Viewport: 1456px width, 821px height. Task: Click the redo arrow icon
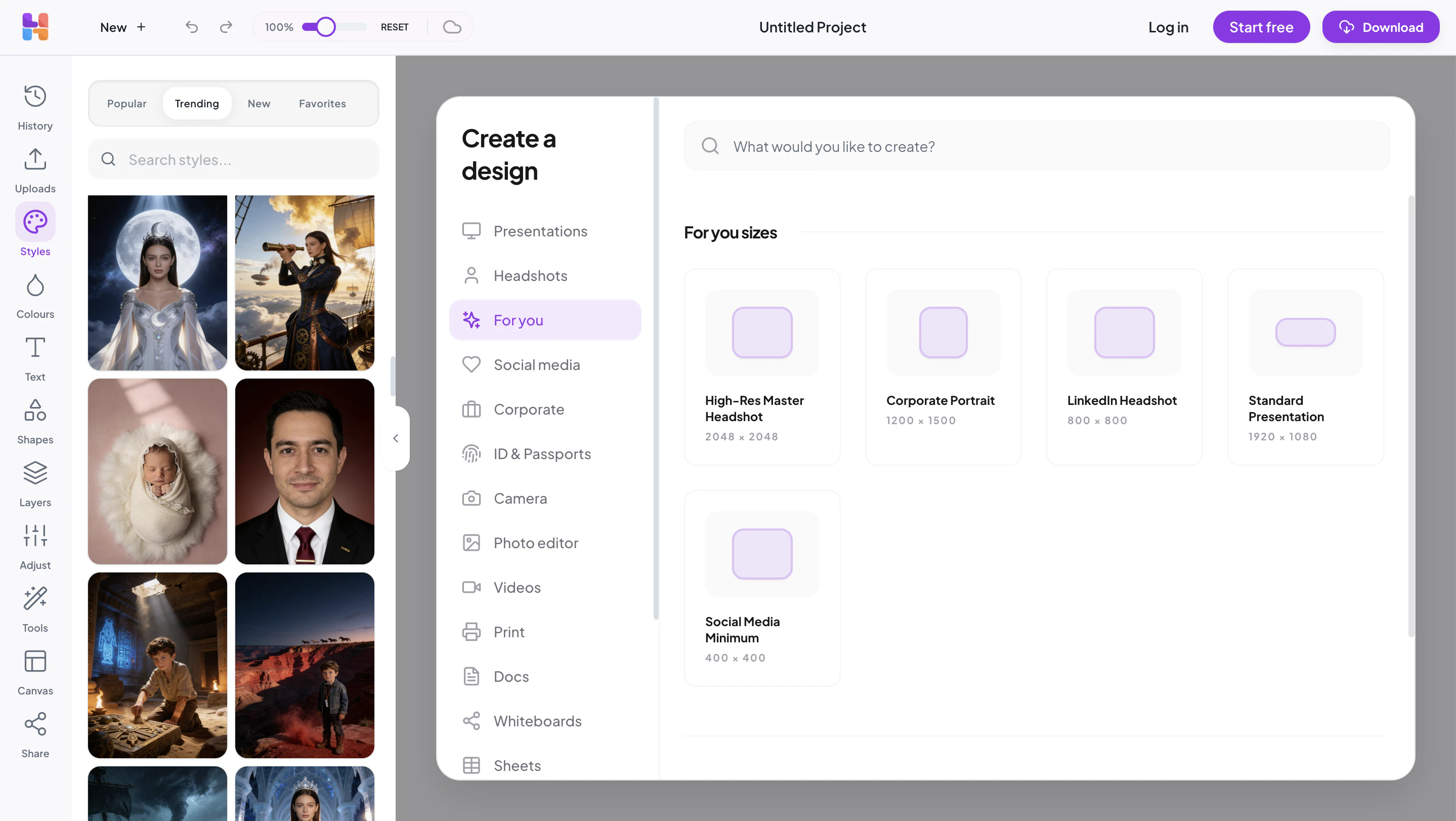click(x=226, y=27)
